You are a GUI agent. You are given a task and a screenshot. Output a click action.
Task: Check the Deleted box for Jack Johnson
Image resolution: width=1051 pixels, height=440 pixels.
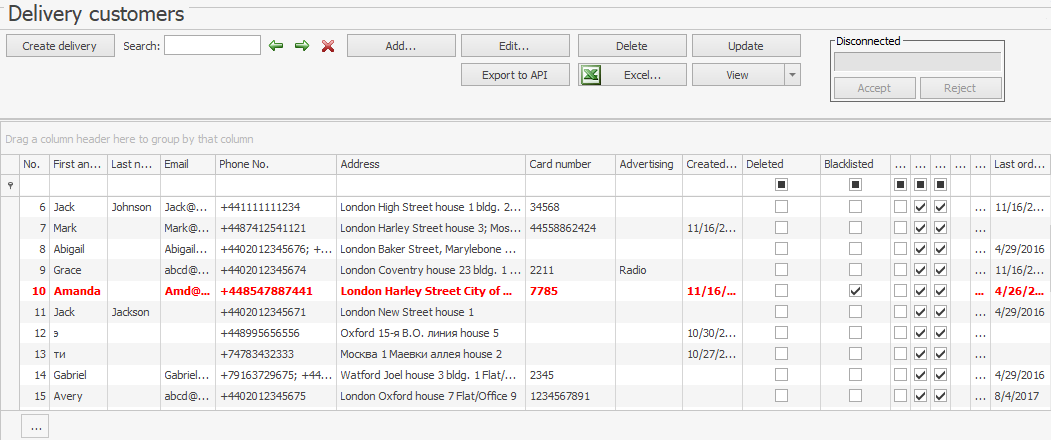pyautogui.click(x=781, y=207)
